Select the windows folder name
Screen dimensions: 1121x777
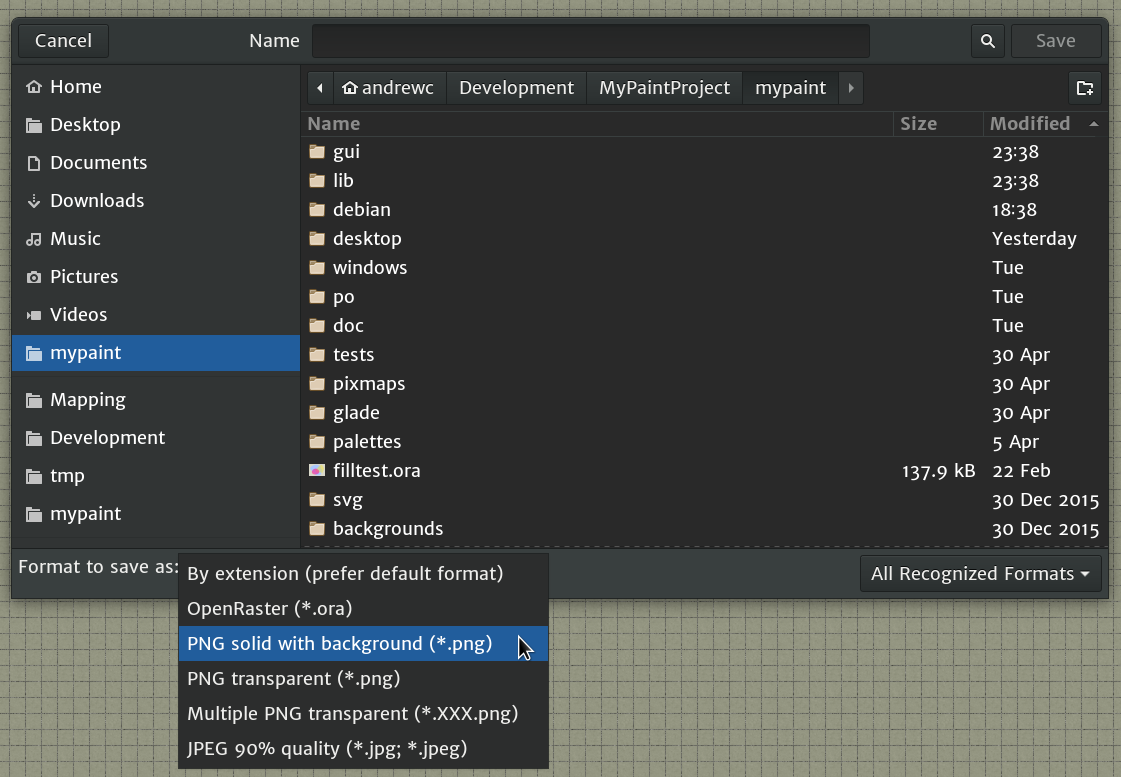[370, 267]
